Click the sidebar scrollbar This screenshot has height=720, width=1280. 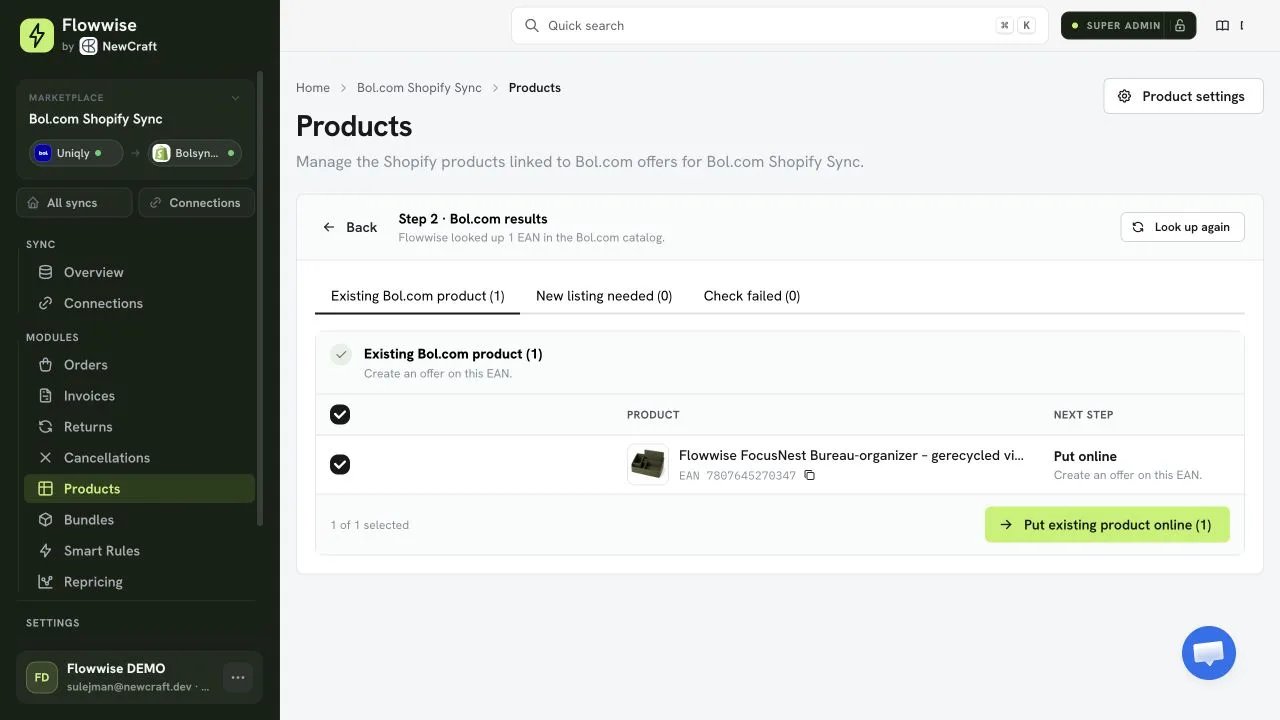point(260,297)
